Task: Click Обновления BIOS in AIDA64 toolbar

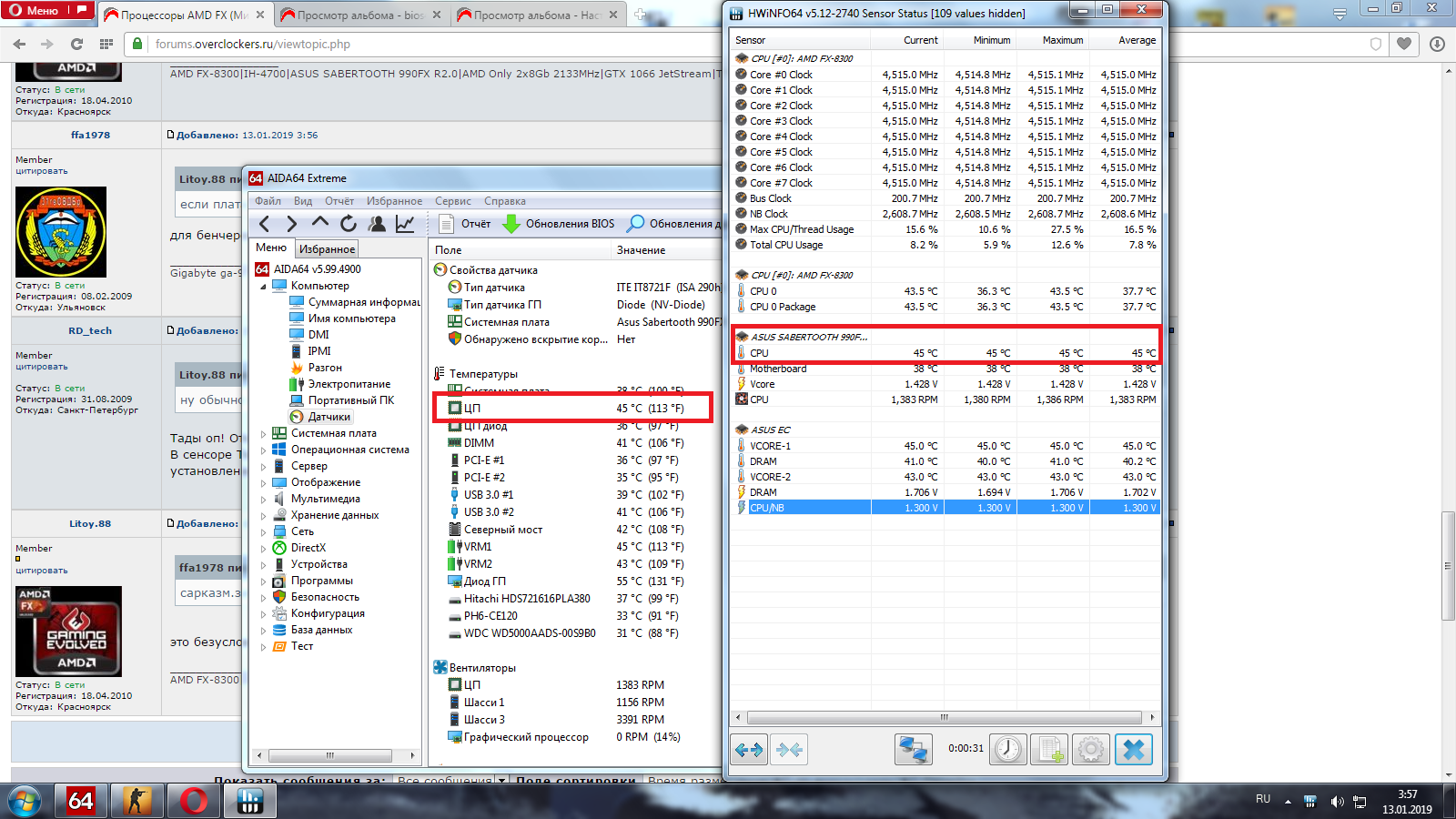Action: 559,224
